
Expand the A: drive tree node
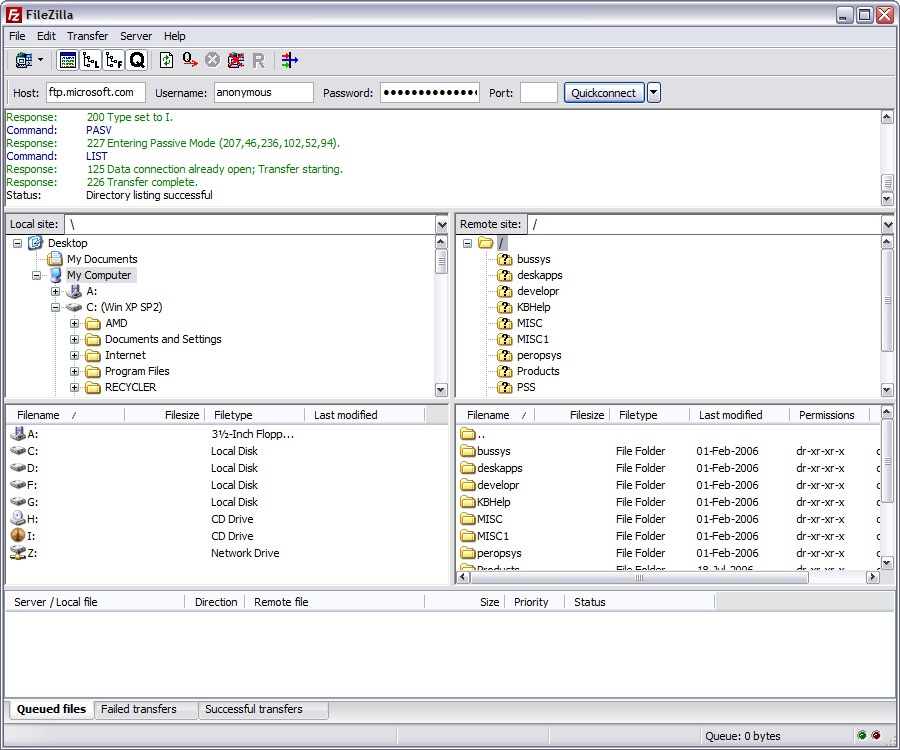point(56,292)
